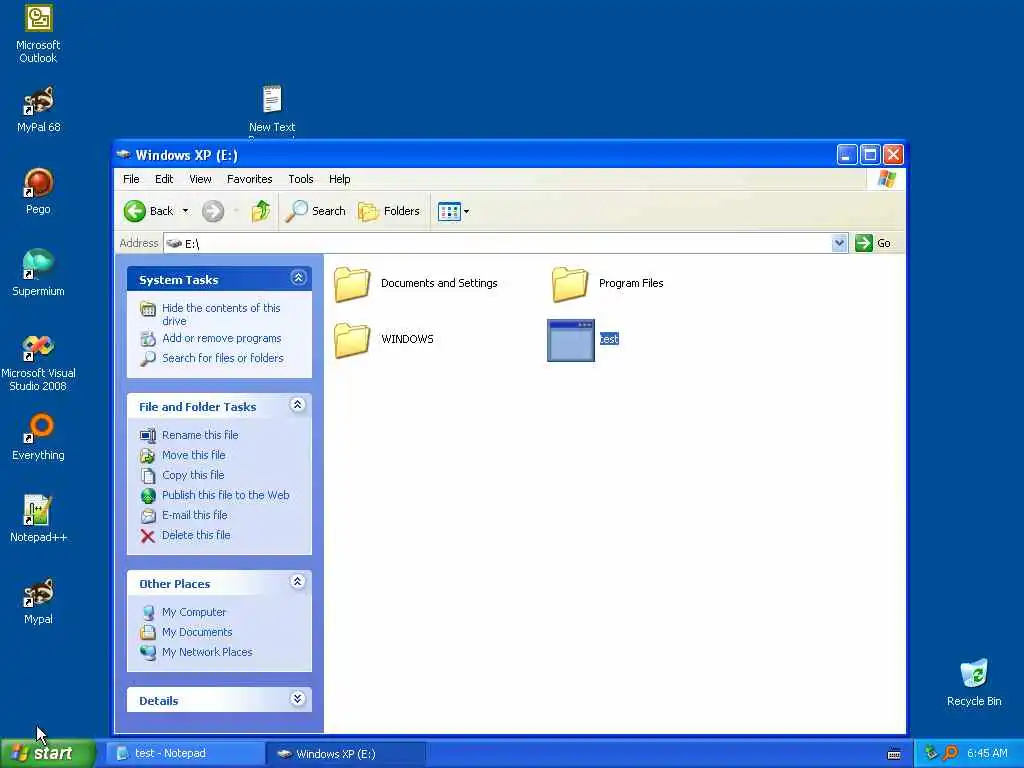This screenshot has height=768, width=1024.
Task: Click Publish this file to the Web
Action: point(225,495)
